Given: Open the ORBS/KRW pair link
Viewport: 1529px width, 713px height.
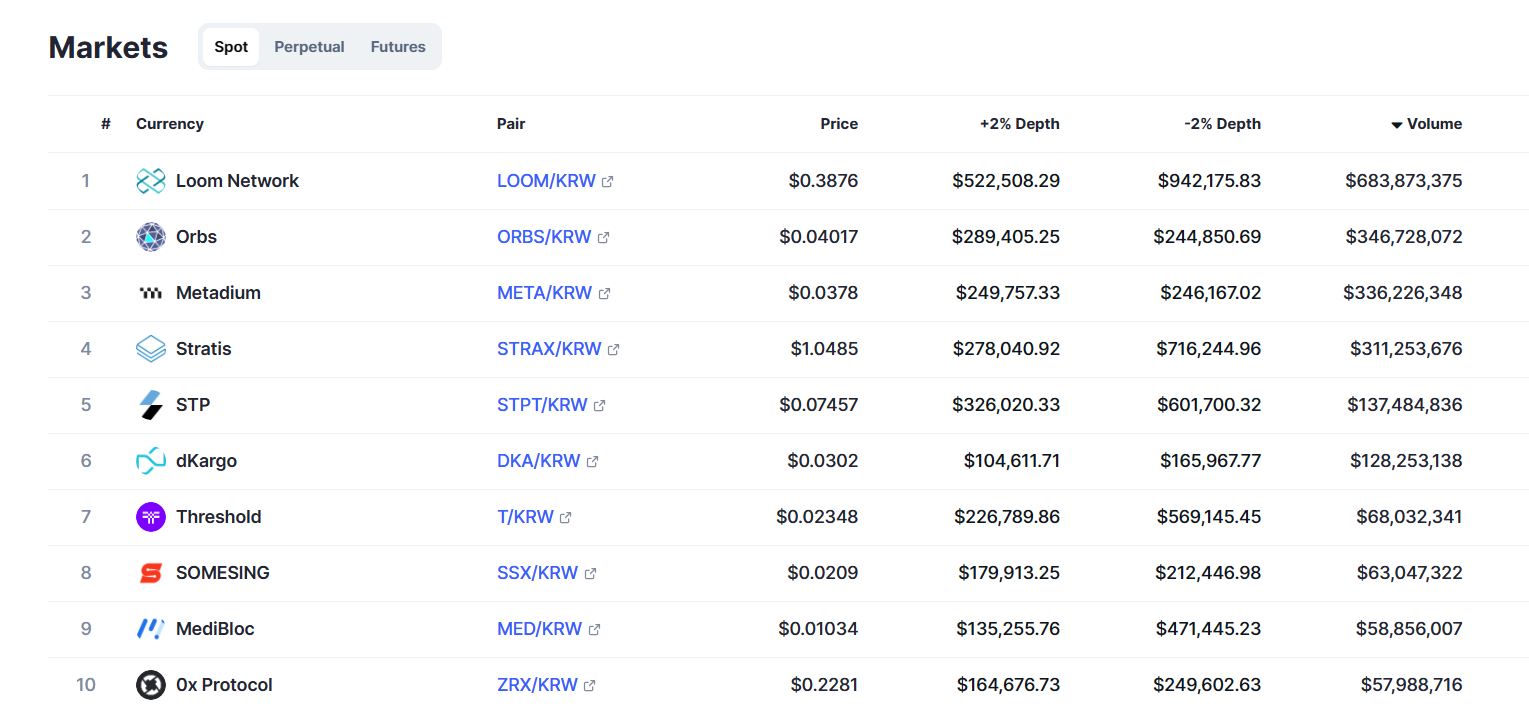Looking at the screenshot, I should pos(544,237).
